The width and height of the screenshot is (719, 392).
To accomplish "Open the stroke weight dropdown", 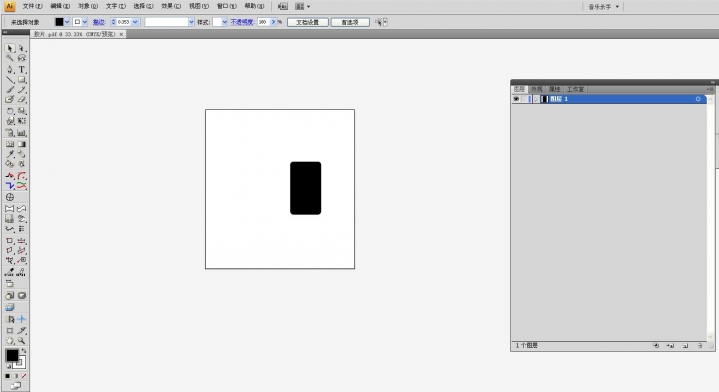I will (135, 22).
